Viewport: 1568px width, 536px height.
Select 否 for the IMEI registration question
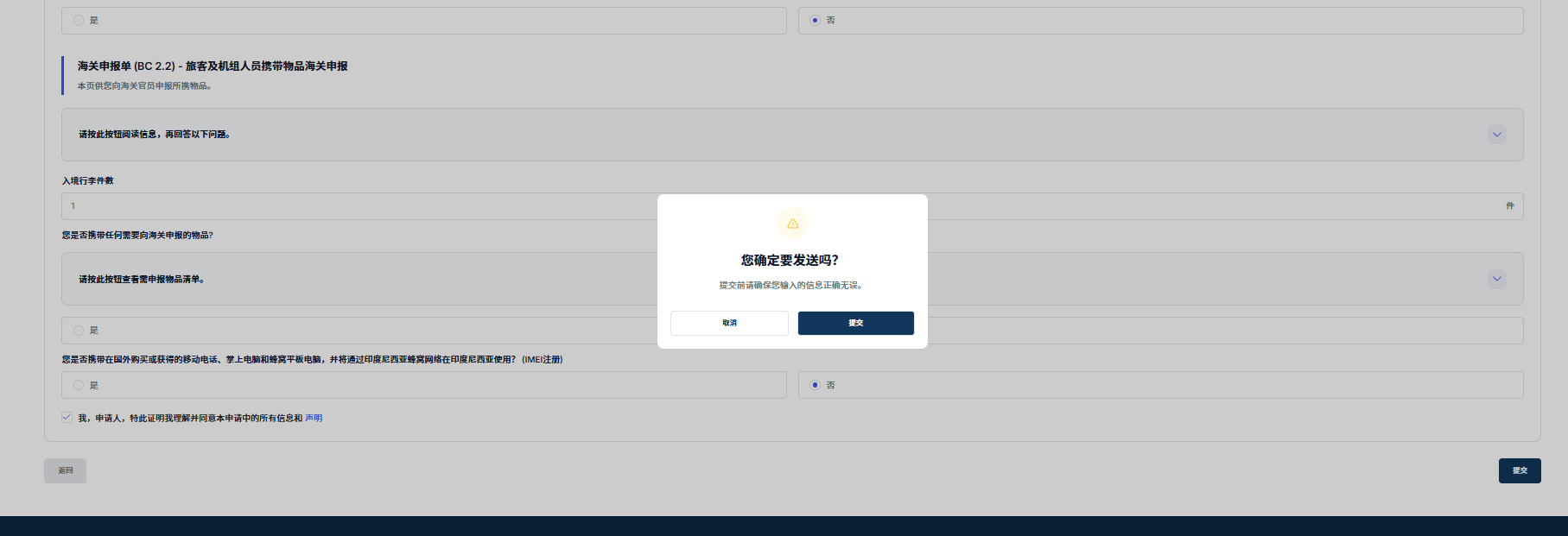point(815,385)
